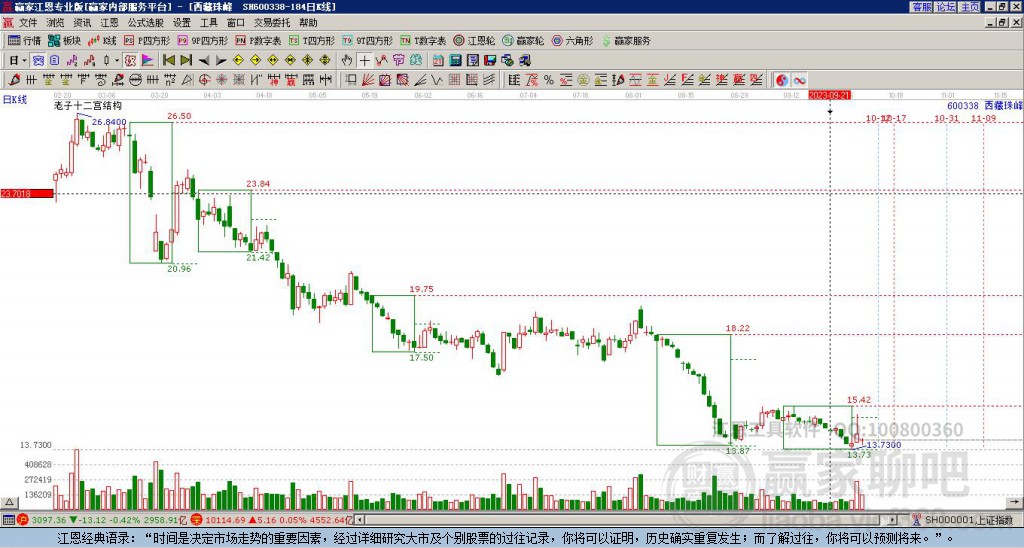Toggle the crosshair cursor tool
The height and width of the screenshot is (548, 1024).
pos(364,61)
